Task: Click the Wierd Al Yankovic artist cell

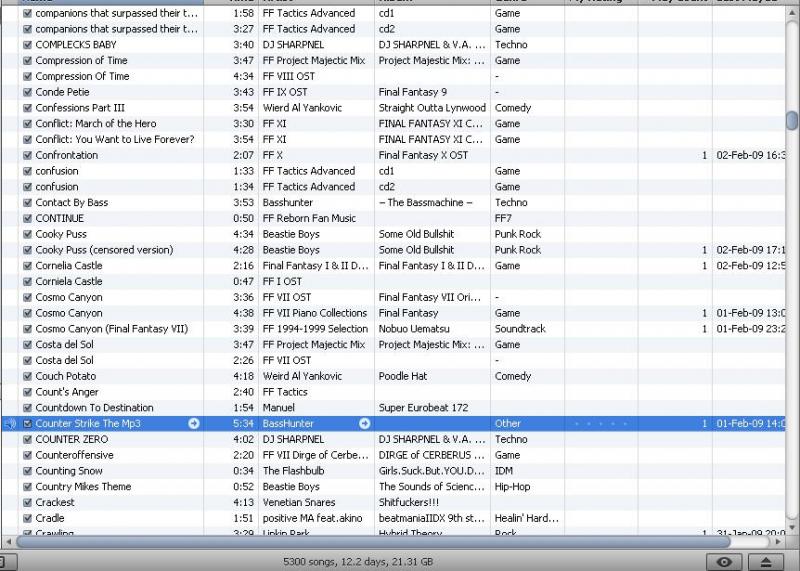Action: 302,108
